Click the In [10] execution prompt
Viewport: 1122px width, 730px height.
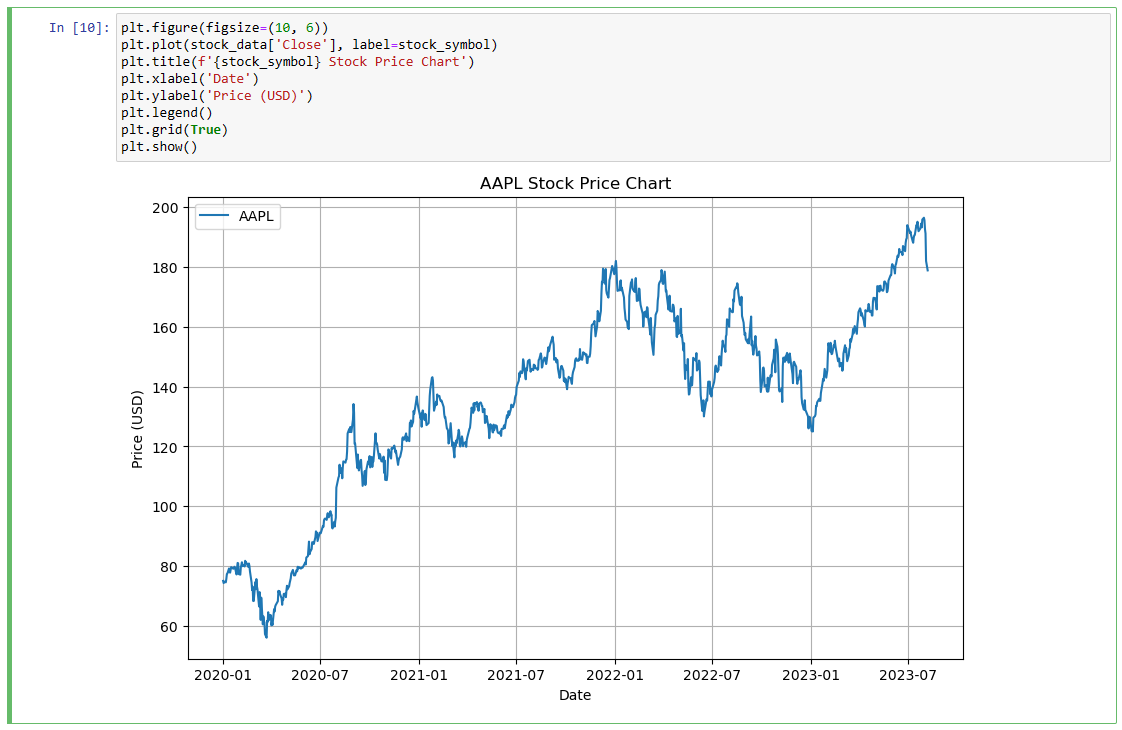tap(79, 27)
